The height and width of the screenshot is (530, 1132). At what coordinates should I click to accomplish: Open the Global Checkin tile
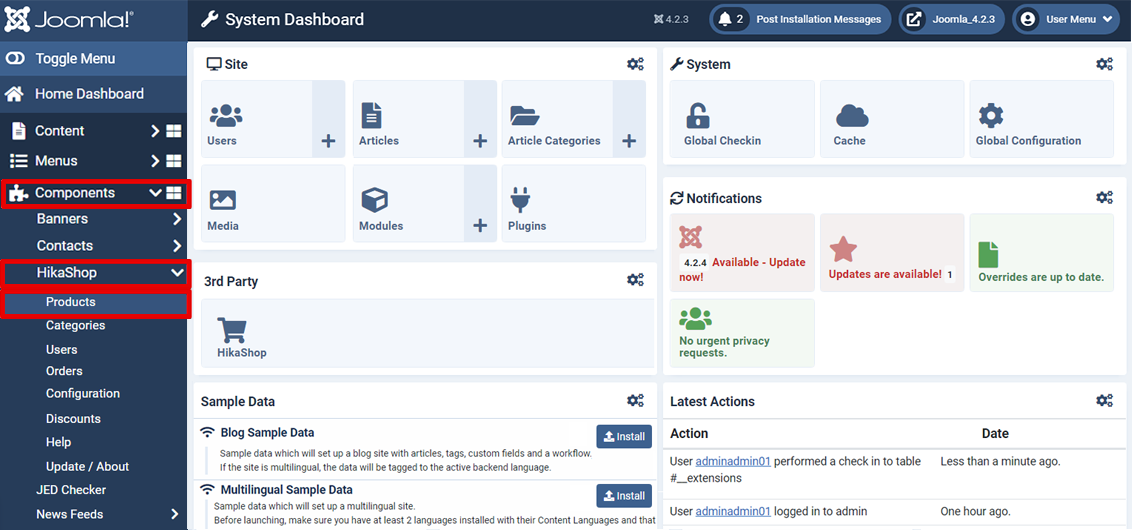point(742,119)
